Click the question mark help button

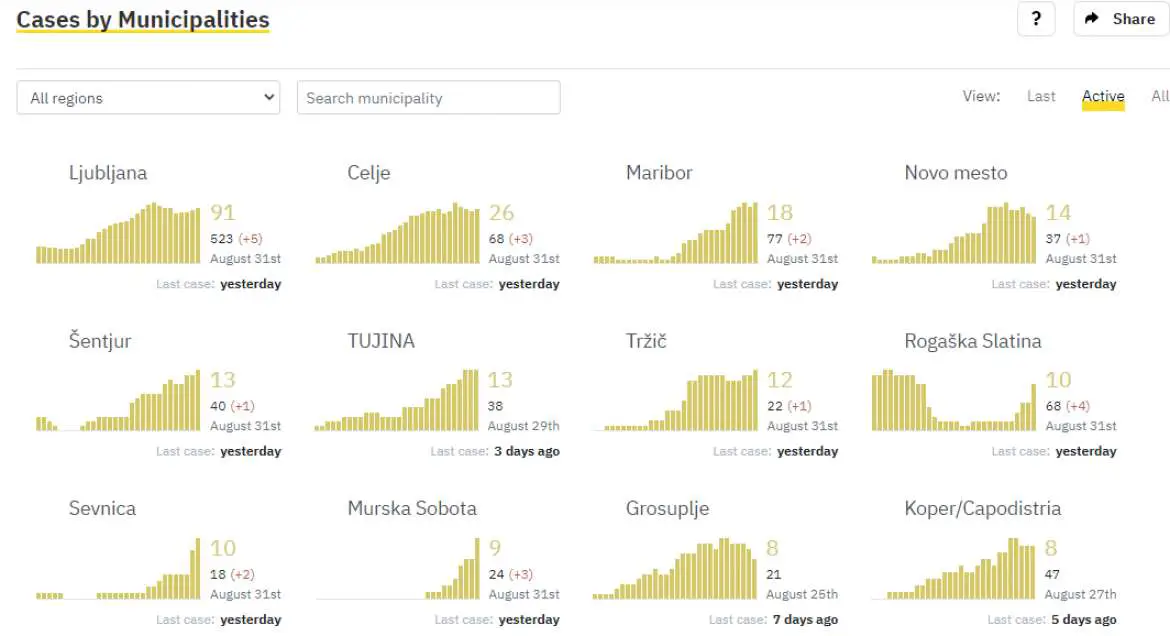pyautogui.click(x=1036, y=19)
